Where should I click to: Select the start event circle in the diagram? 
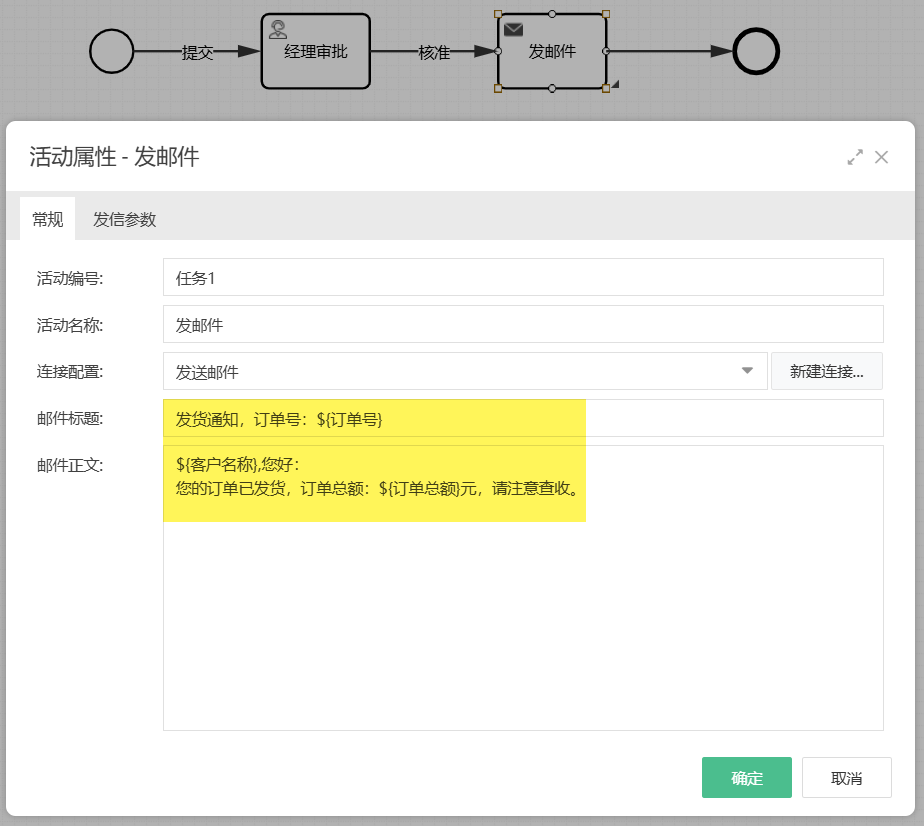click(111, 49)
